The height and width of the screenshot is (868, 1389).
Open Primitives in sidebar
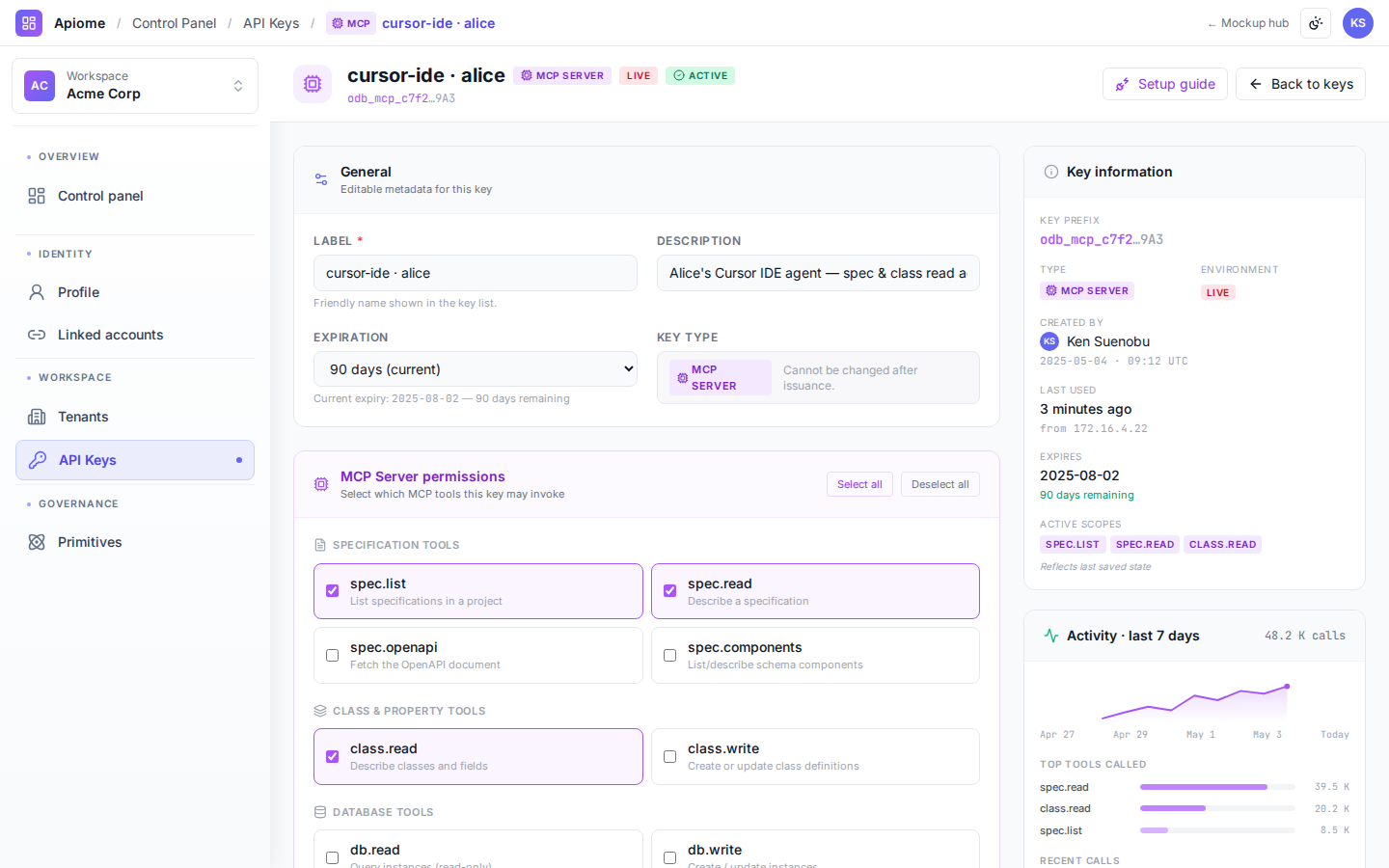pyautogui.click(x=135, y=542)
